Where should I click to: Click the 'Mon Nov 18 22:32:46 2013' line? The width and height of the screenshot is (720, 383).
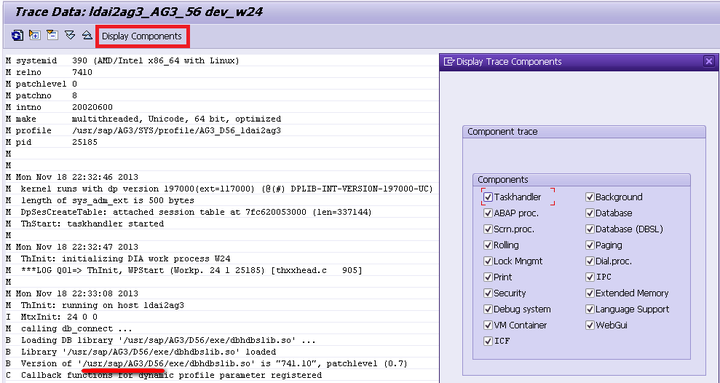click(72, 177)
